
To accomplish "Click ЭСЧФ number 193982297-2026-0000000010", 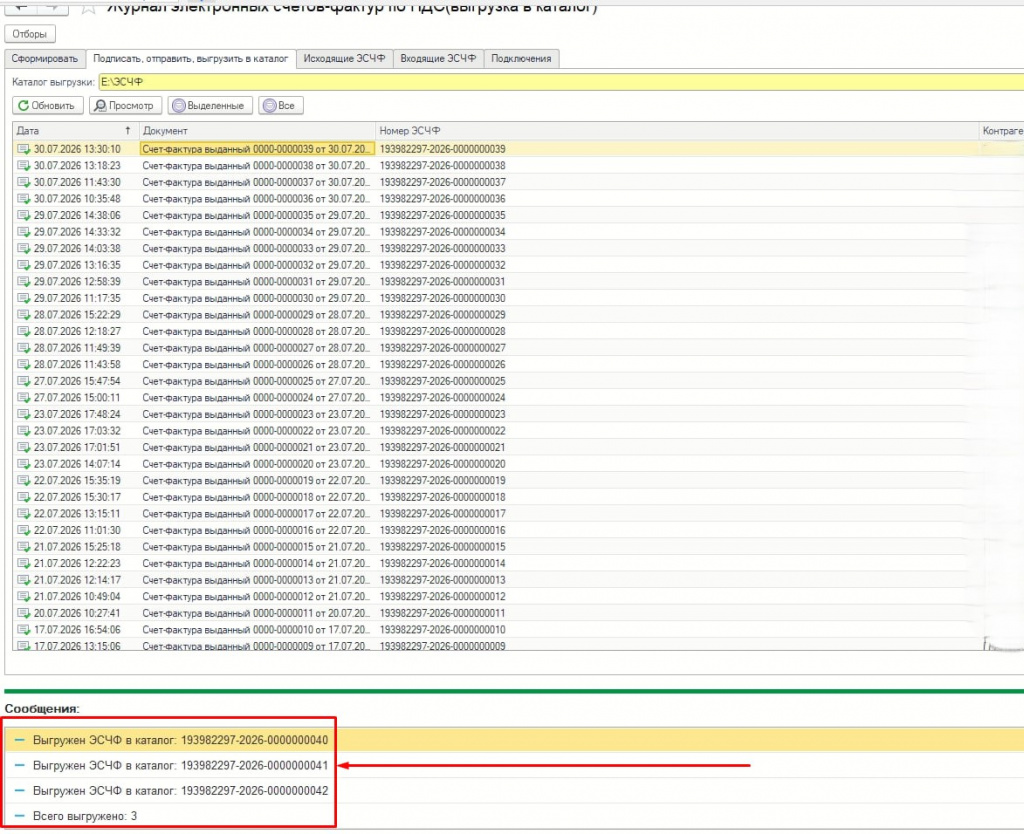I will click(443, 630).
